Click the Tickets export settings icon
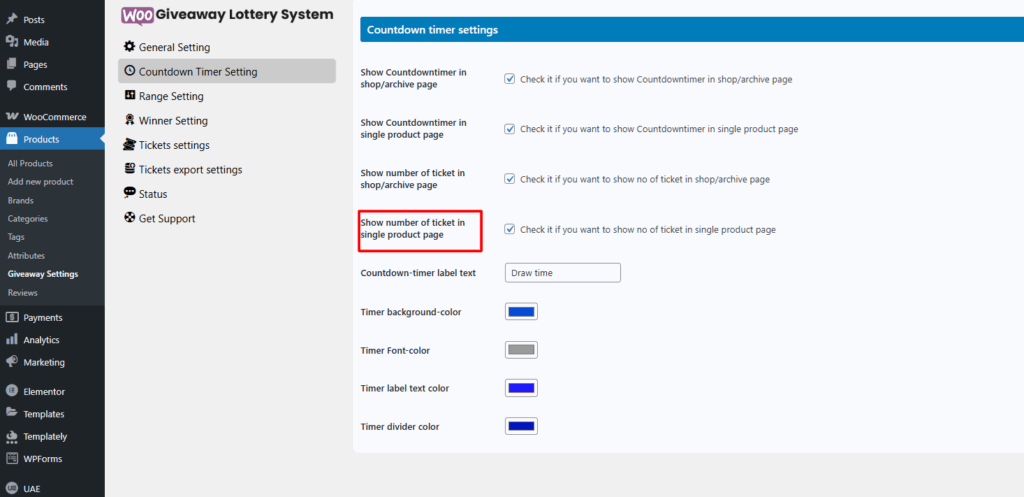Image resolution: width=1024 pixels, height=497 pixels. pyautogui.click(x=129, y=168)
